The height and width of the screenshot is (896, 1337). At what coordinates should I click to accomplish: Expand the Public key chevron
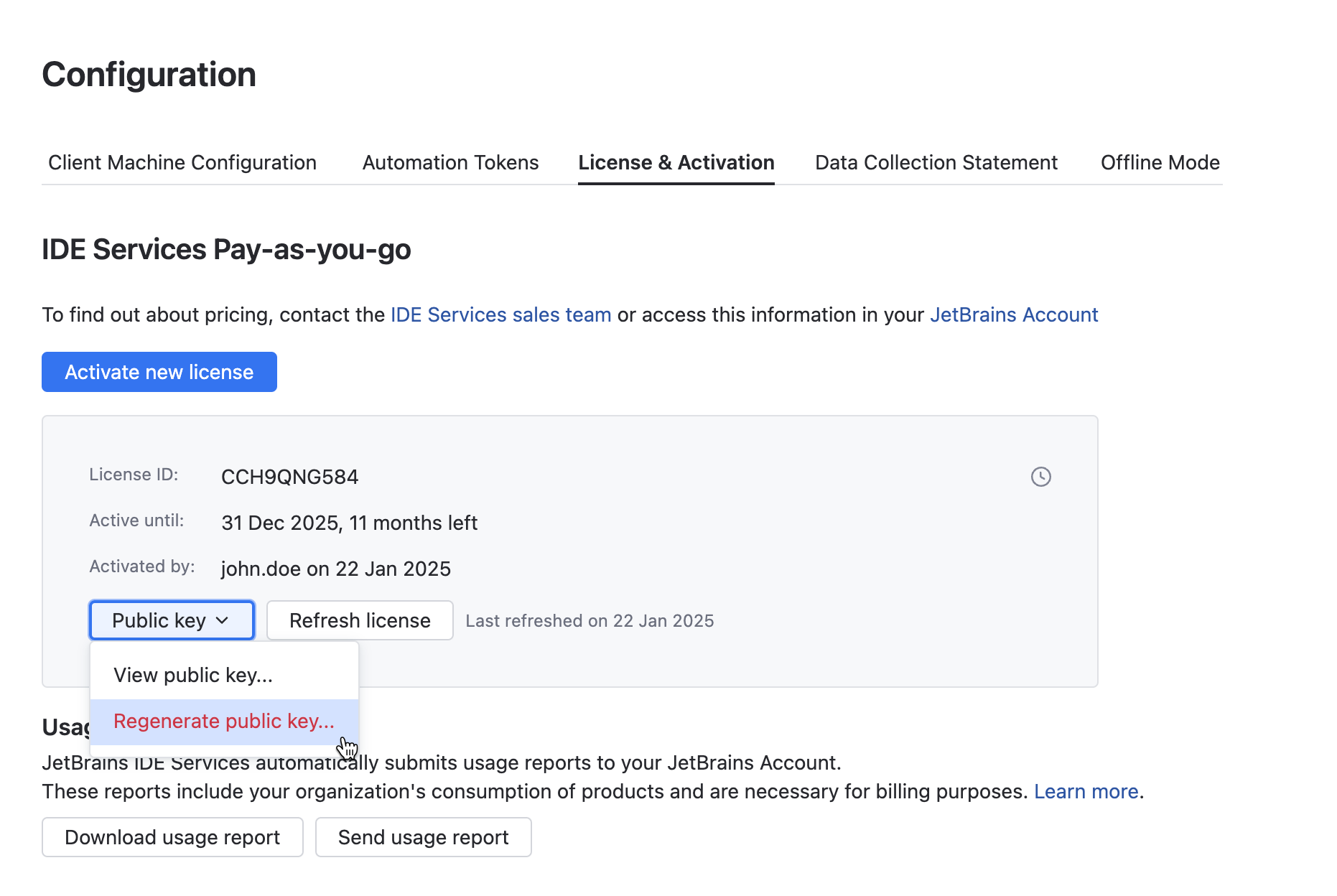(223, 620)
